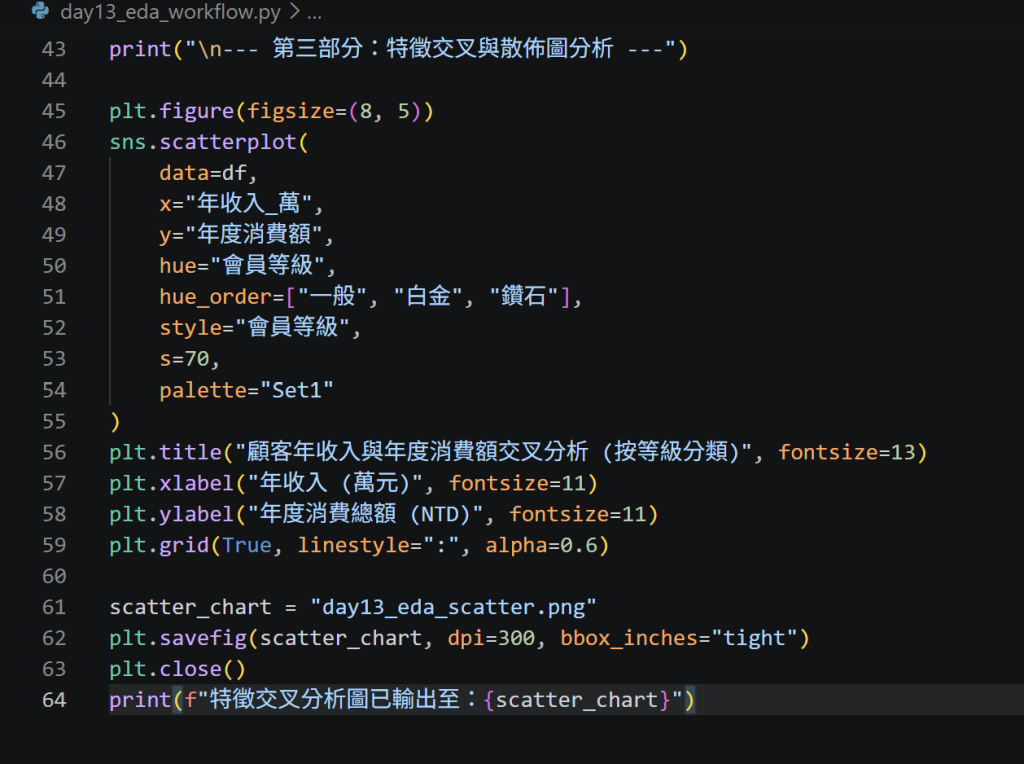The height and width of the screenshot is (764, 1024).
Task: Select line number 43 in the gutter
Action: (54, 49)
